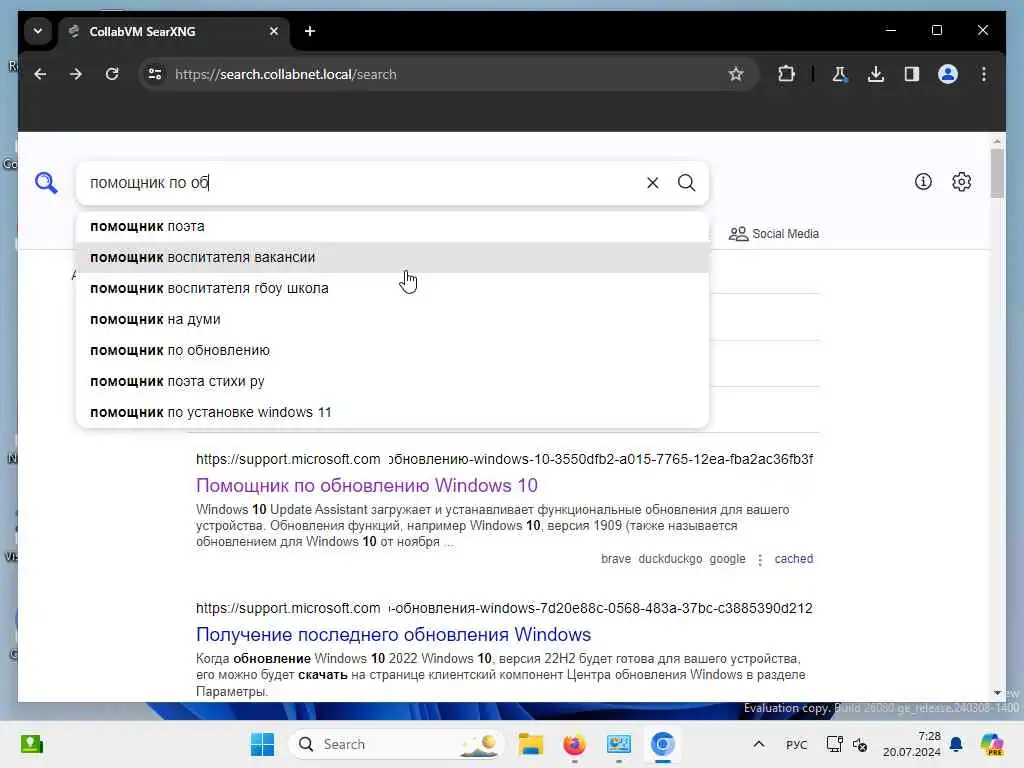Expand first result's three-dot options
Screen dimensions: 1024x768
point(760,560)
